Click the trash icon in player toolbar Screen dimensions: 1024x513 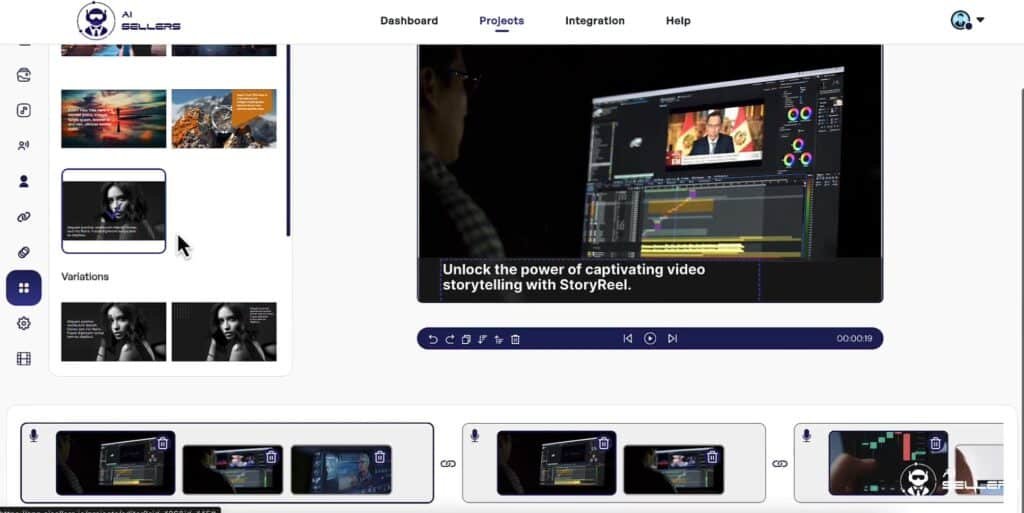[x=515, y=339]
